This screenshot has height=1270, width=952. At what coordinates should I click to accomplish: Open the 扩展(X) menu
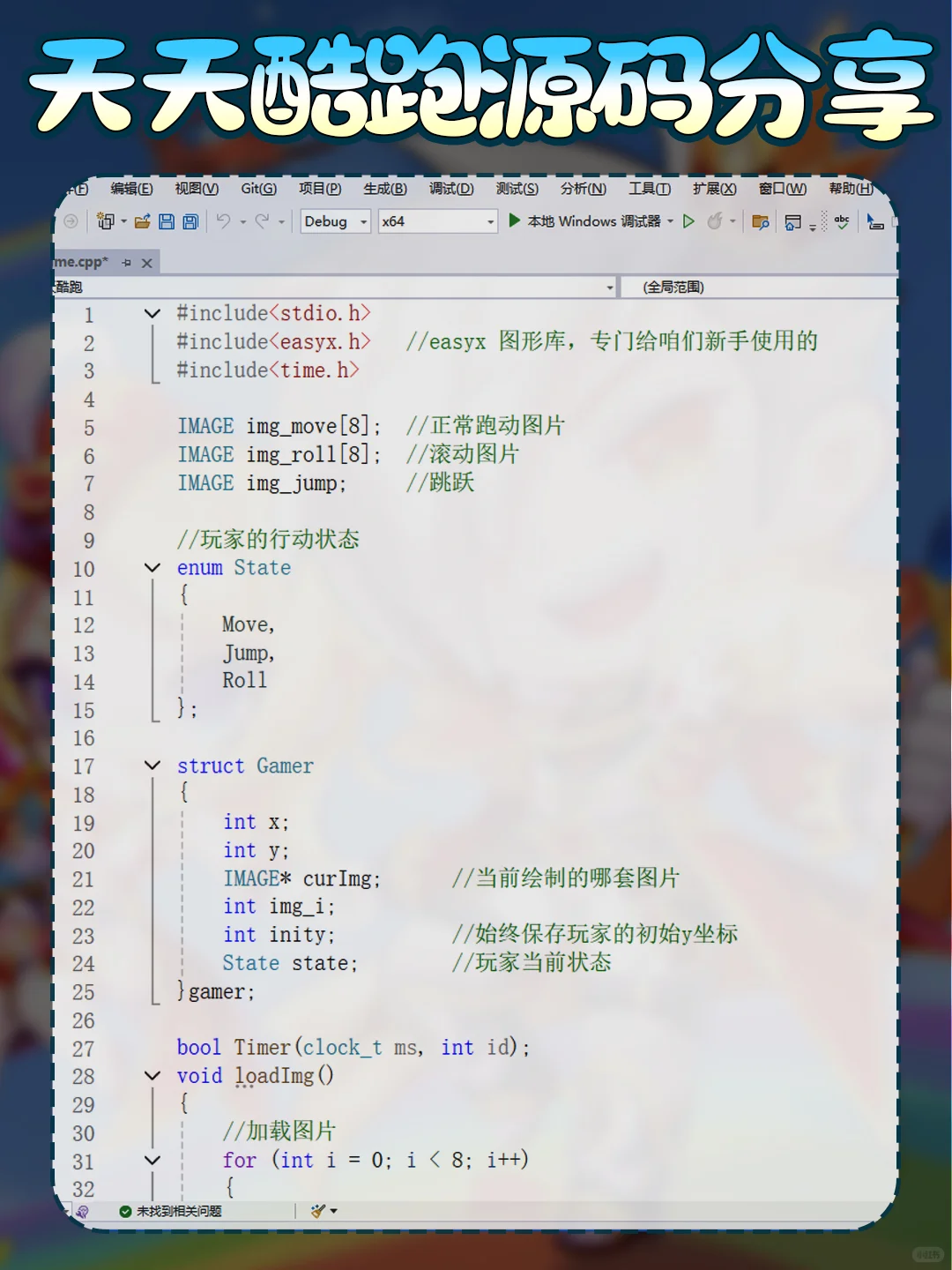click(714, 189)
